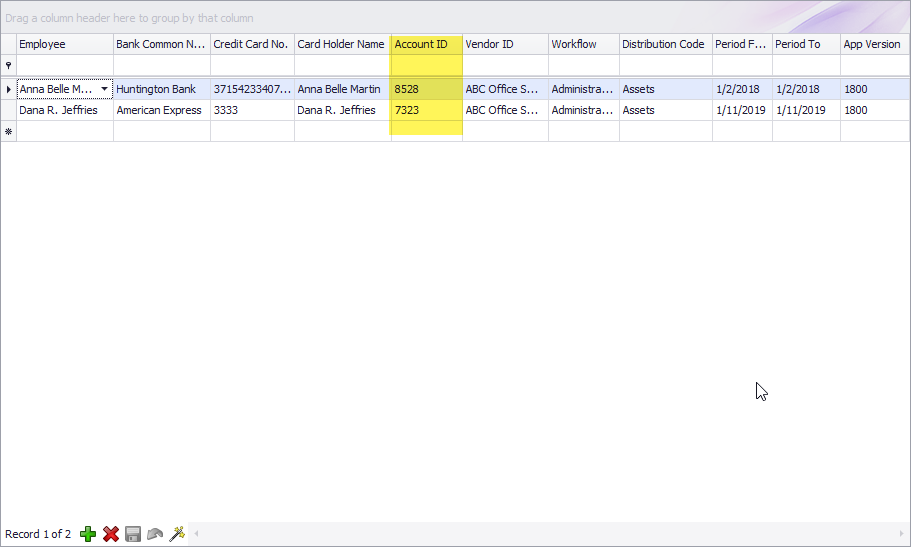Click the magic wand icon
The height and width of the screenshot is (547, 911).
[x=177, y=534]
